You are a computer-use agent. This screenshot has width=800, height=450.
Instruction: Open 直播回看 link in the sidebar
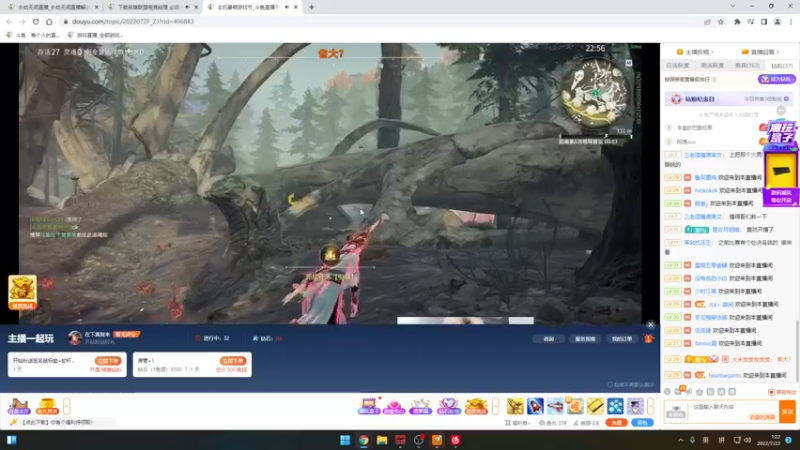(x=761, y=52)
